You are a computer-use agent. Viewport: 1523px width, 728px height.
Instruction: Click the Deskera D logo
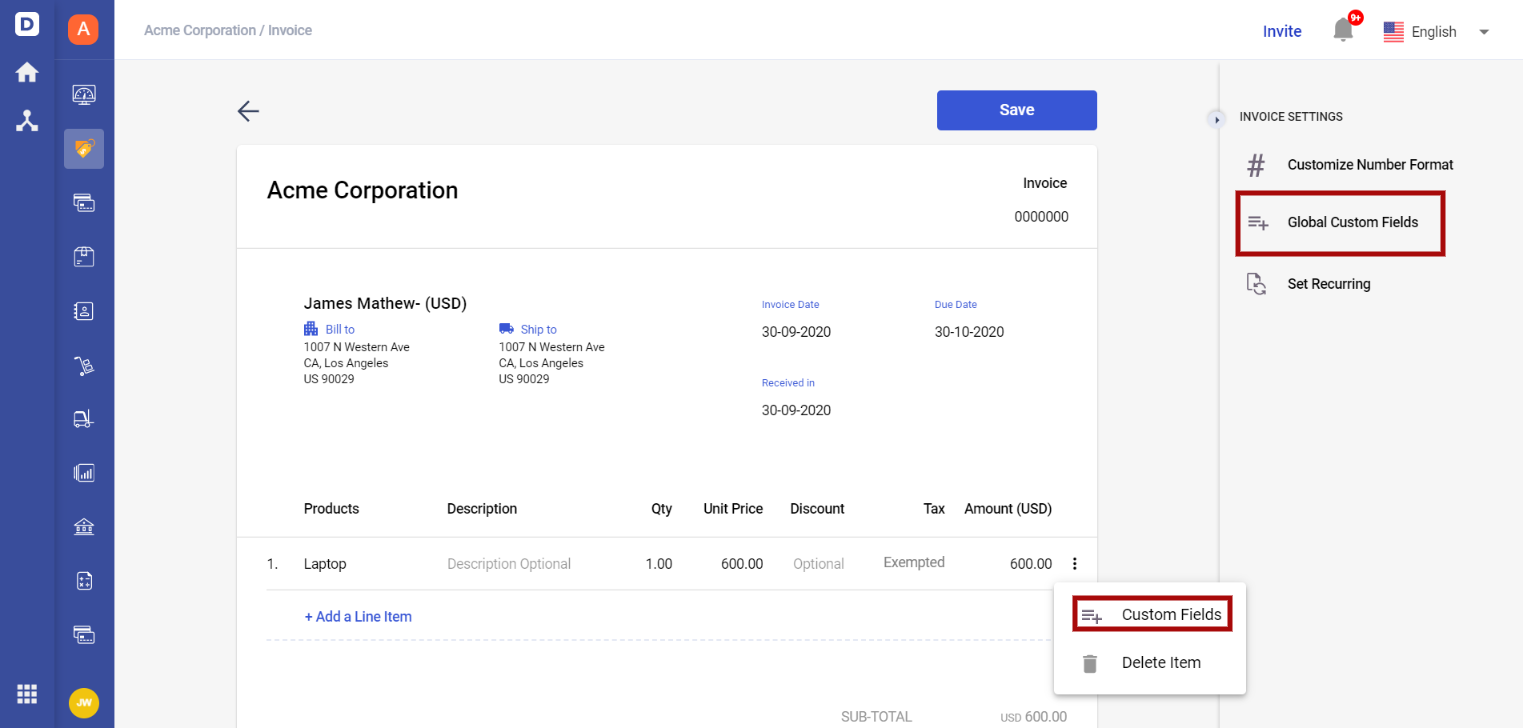pos(27,25)
